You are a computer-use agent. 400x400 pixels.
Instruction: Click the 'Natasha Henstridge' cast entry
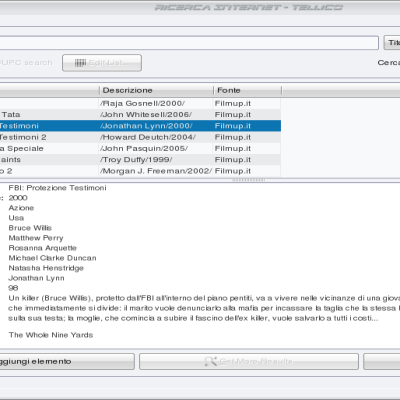tap(46, 268)
